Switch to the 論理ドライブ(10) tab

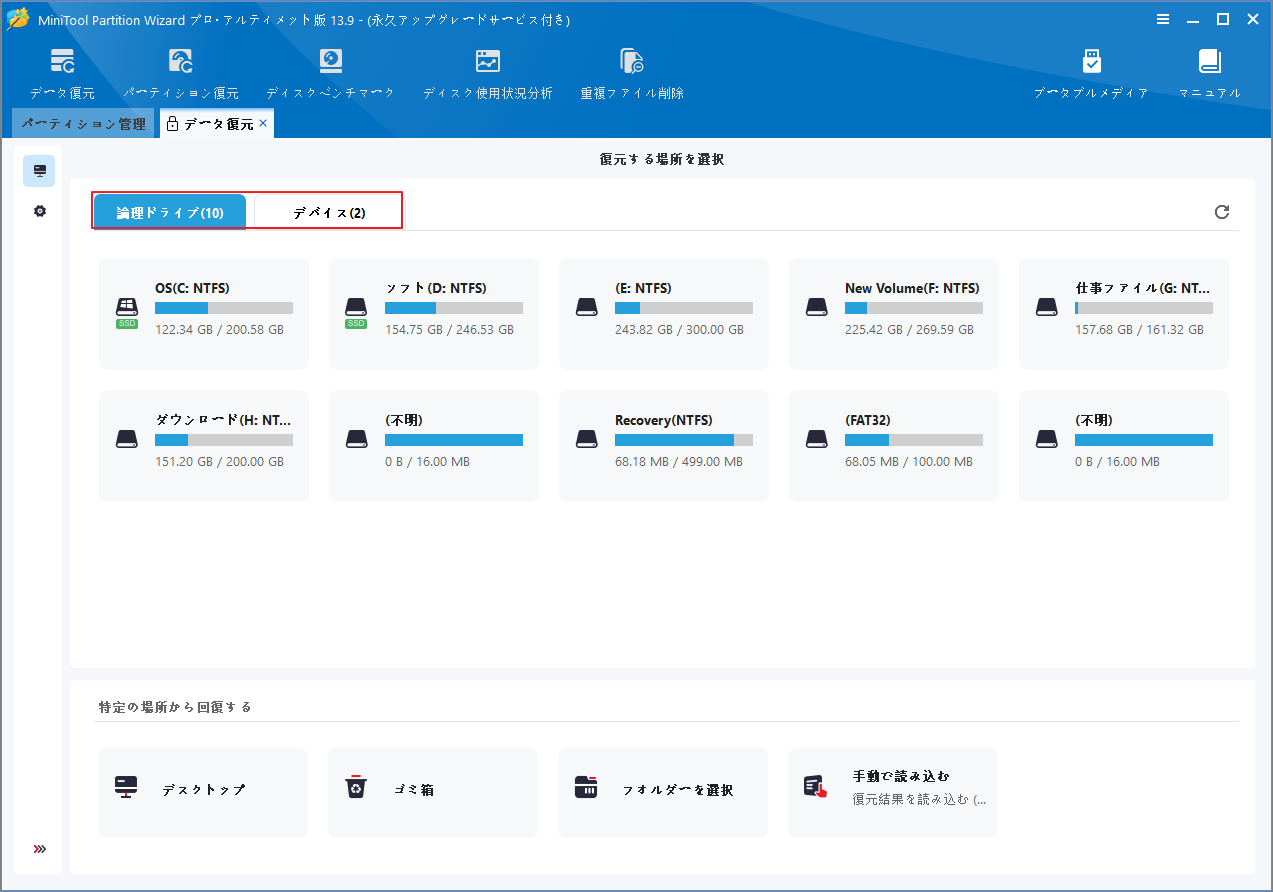coord(170,212)
